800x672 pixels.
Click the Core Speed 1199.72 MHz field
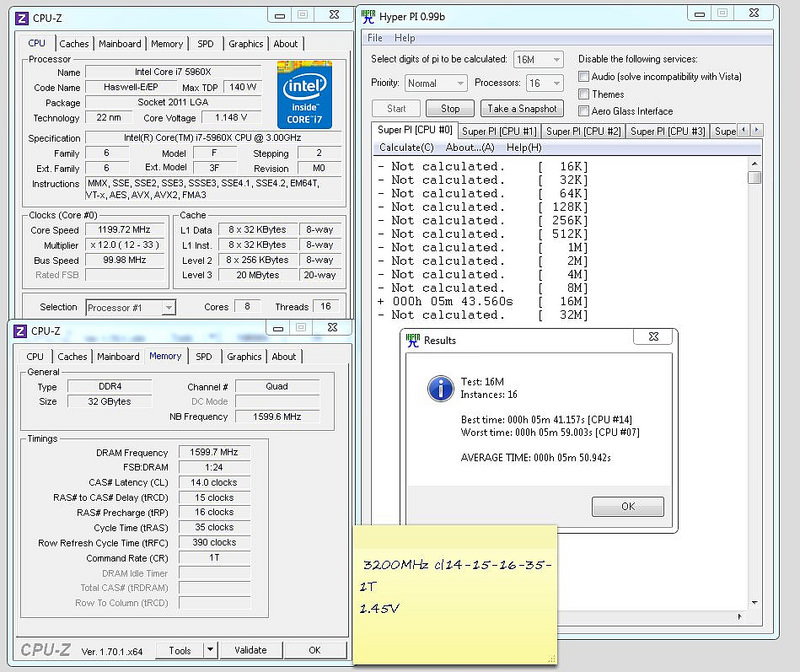coord(124,230)
